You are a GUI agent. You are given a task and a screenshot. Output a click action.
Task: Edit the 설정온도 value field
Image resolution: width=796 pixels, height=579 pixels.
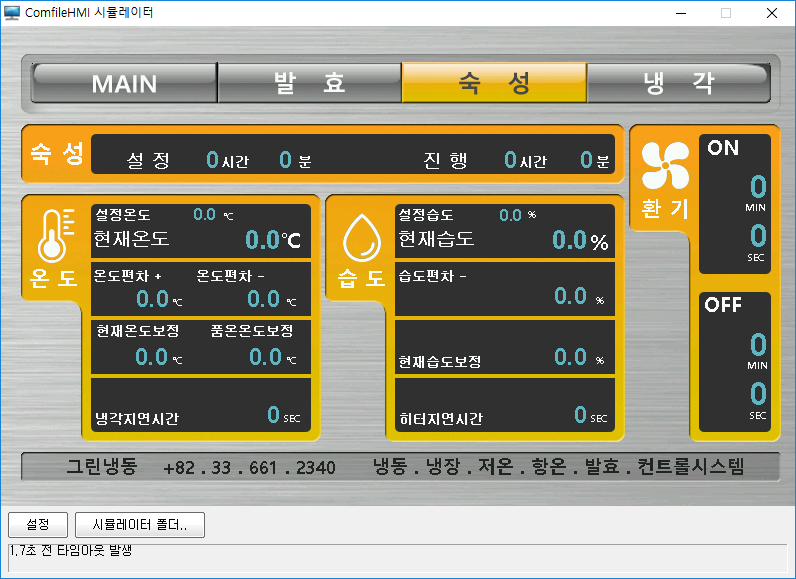tap(205, 214)
